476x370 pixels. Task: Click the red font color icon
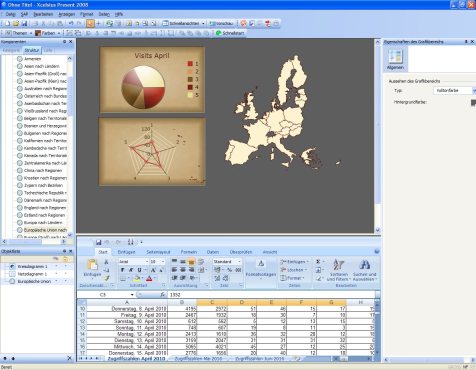click(x=149, y=278)
